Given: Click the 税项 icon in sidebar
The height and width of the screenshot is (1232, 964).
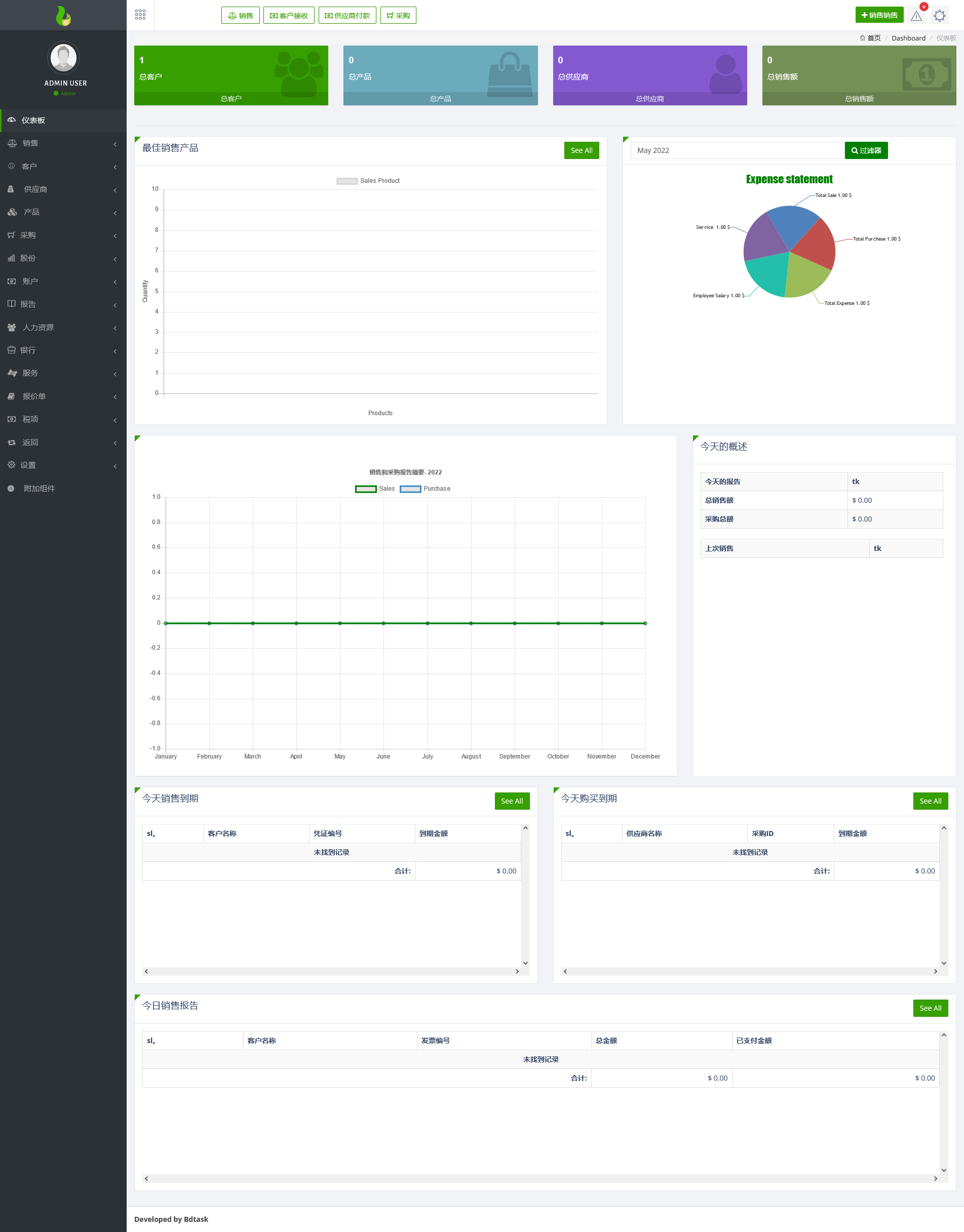Looking at the screenshot, I should (x=11, y=419).
